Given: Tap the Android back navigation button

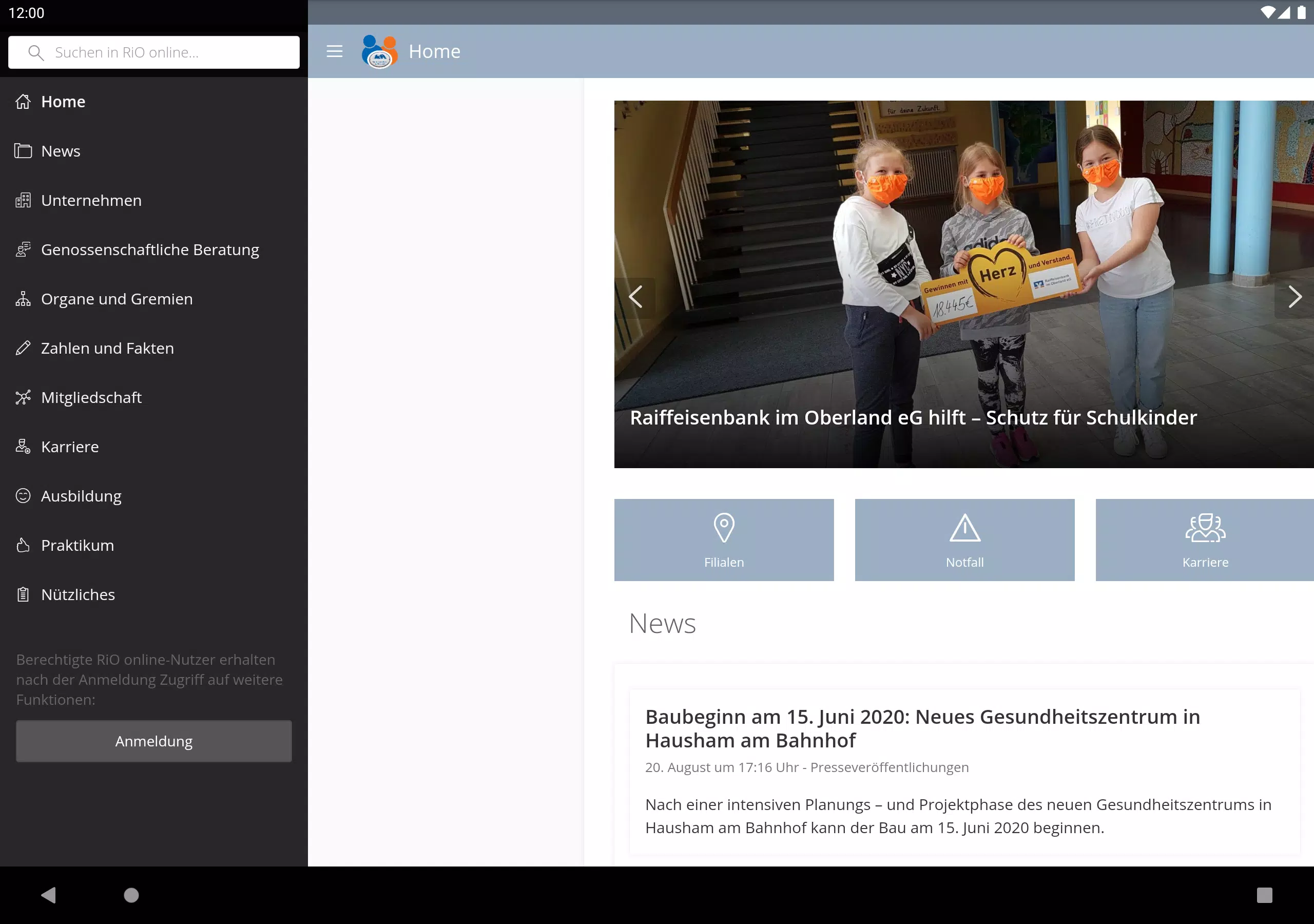Looking at the screenshot, I should coord(49,895).
